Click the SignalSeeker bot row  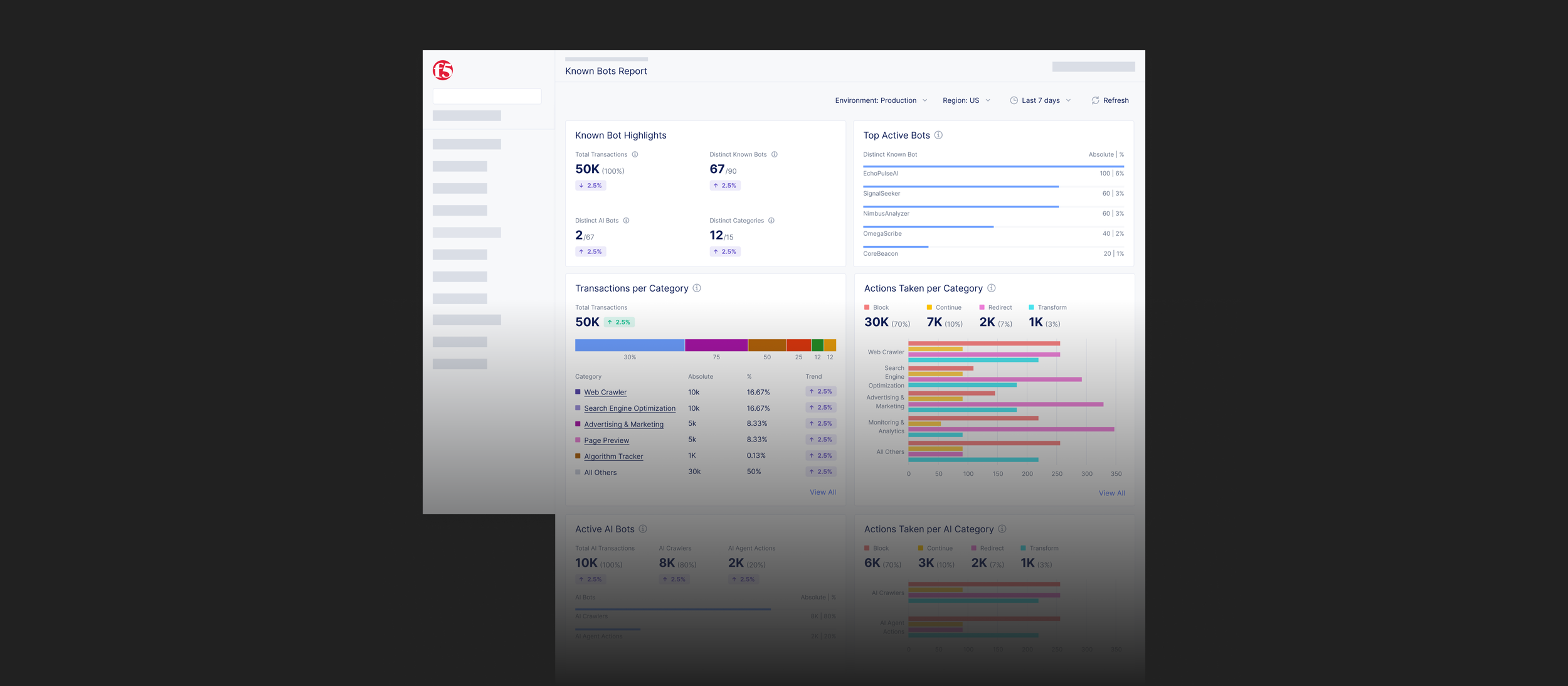click(993, 192)
